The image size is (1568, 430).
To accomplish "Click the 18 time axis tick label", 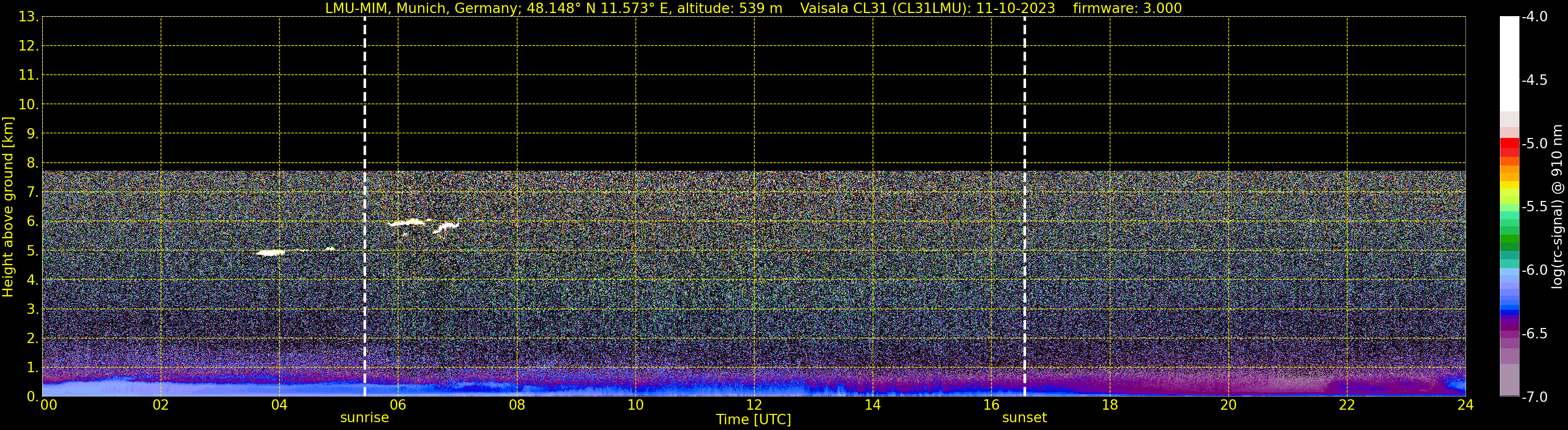I will [1110, 406].
